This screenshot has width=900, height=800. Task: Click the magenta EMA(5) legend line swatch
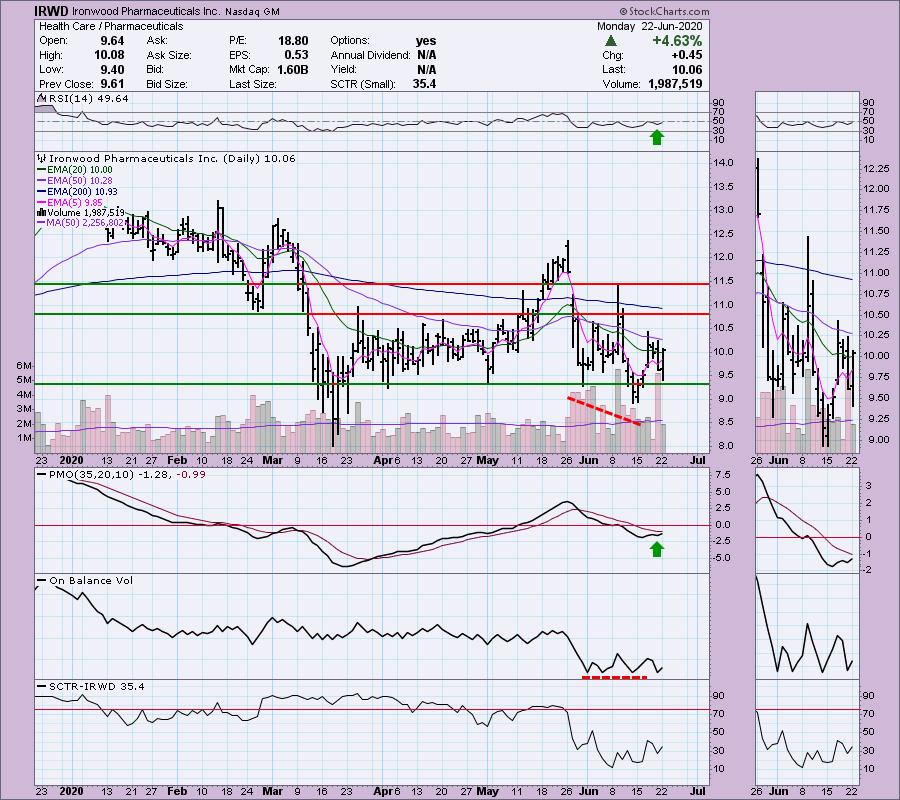pyautogui.click(x=41, y=203)
